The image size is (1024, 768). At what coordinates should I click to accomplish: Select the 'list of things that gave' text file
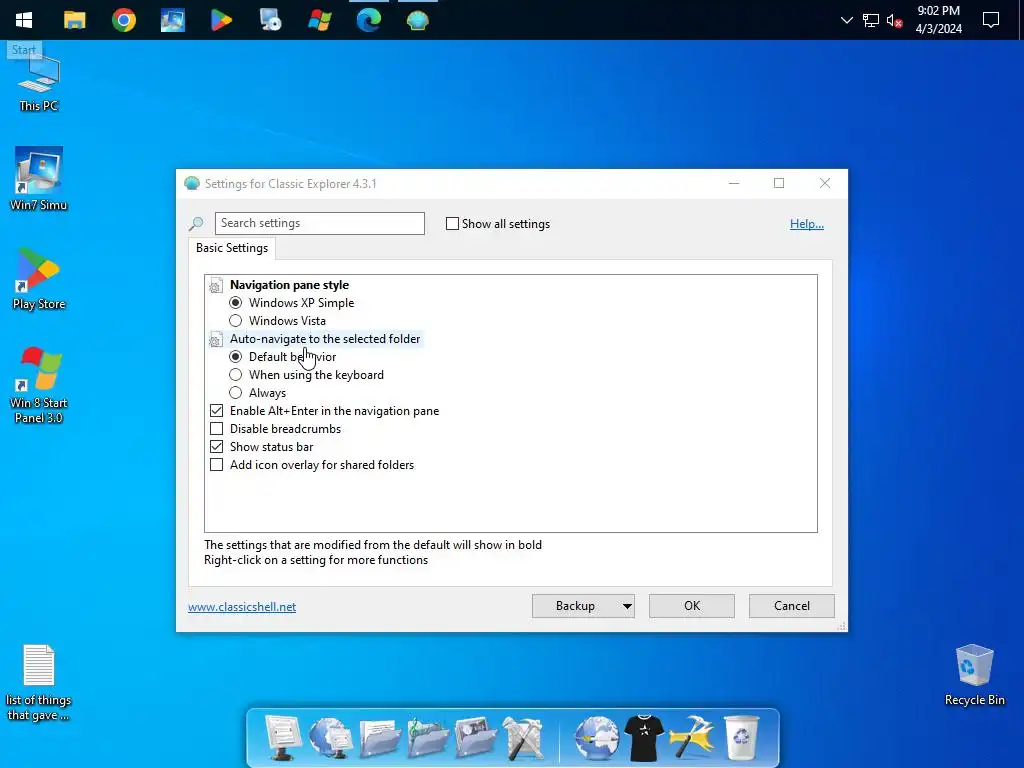[x=39, y=683]
